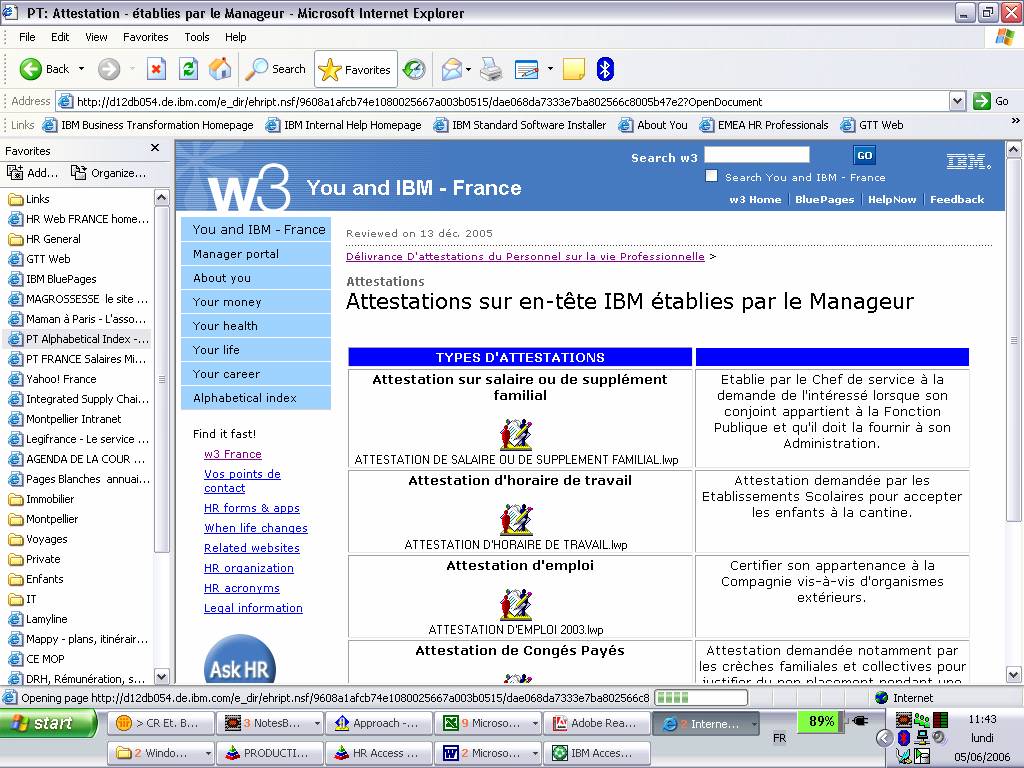This screenshot has height=768, width=1024.
Task: Click in the Search w3 input field
Action: pos(757,154)
